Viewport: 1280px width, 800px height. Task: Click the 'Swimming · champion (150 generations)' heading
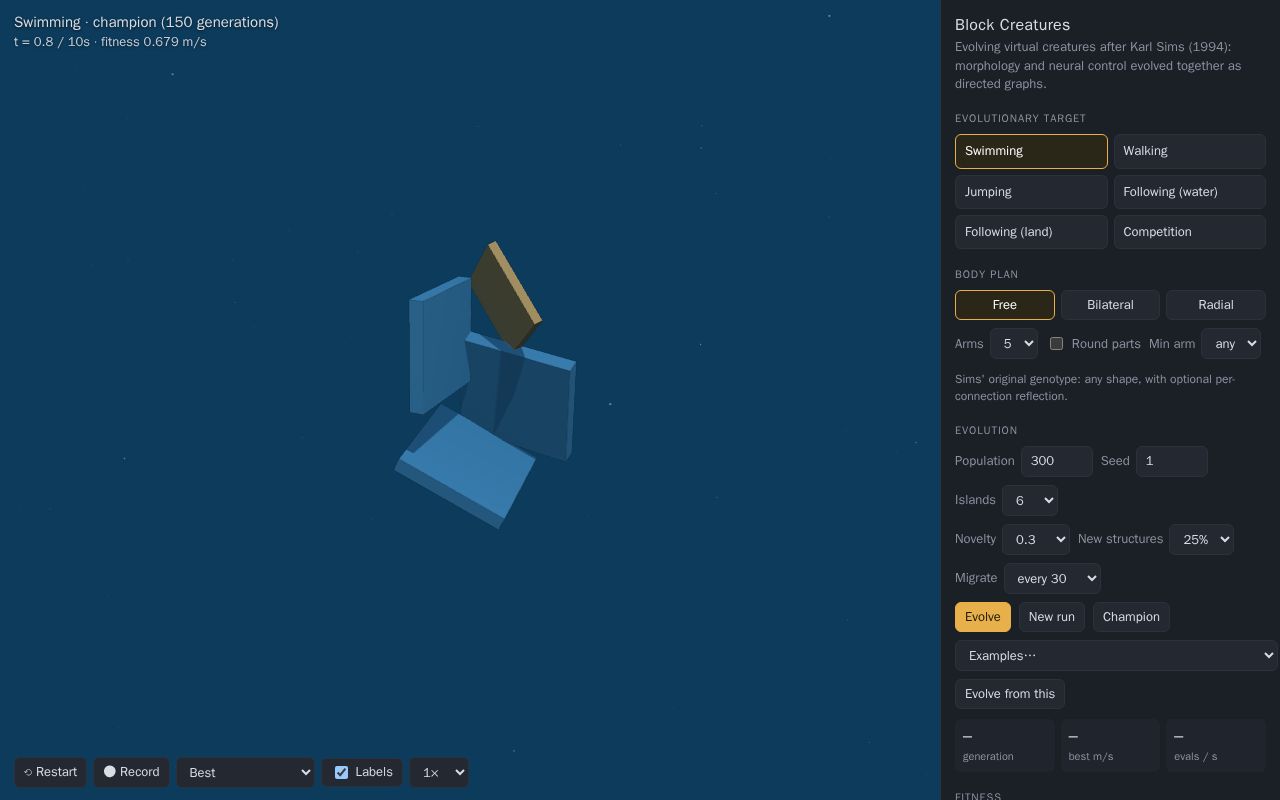click(x=146, y=22)
